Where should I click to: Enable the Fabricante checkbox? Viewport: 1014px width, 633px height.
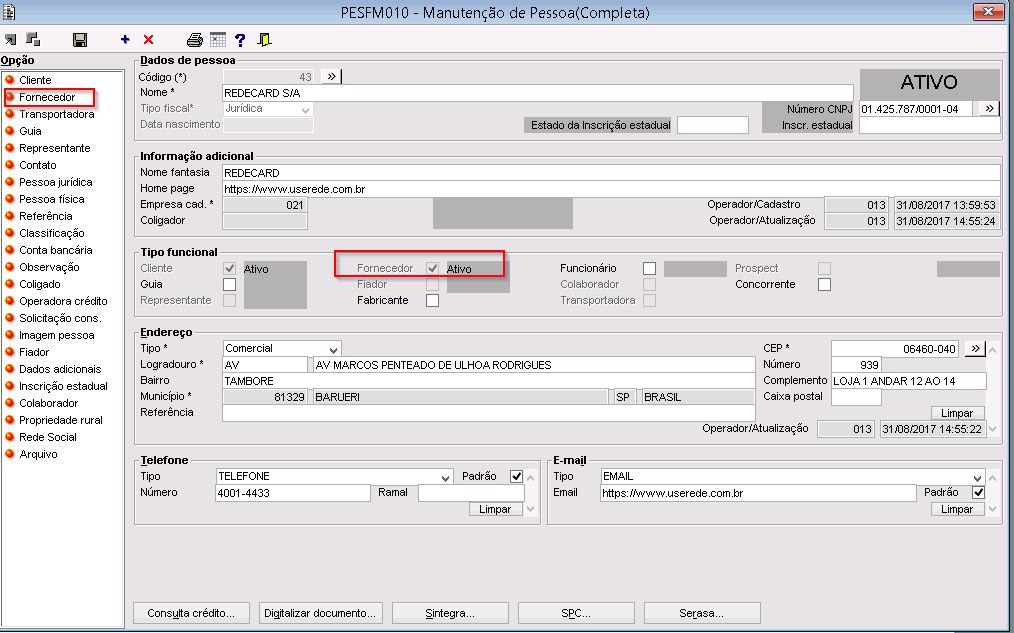point(433,301)
